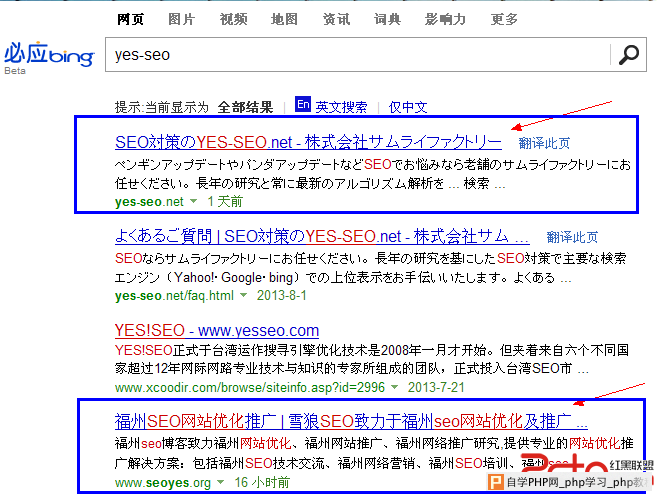Screen dimensions: 657x496
Task: Click the green URL yes-seo.net/faq.html
Action: [x=174, y=295]
